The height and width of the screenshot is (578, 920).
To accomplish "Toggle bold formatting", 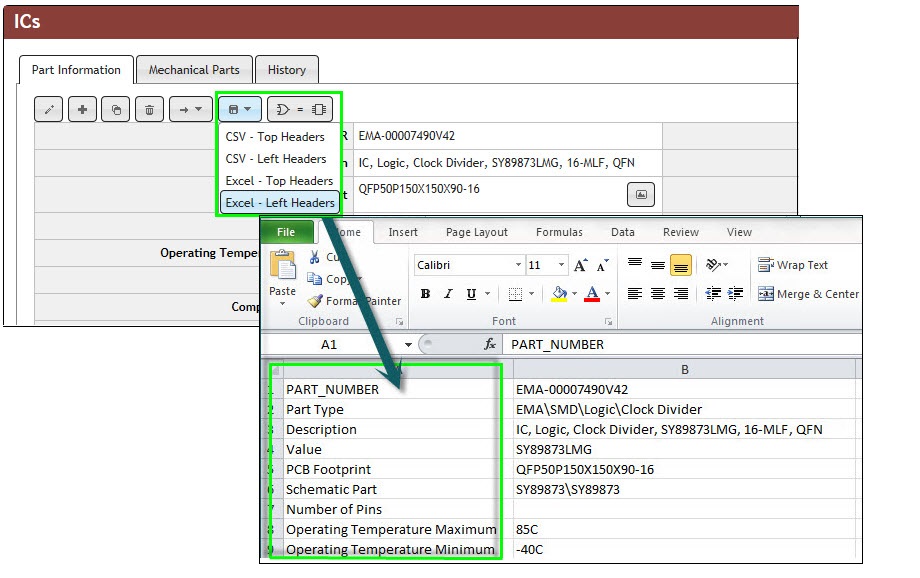I will tap(424, 293).
